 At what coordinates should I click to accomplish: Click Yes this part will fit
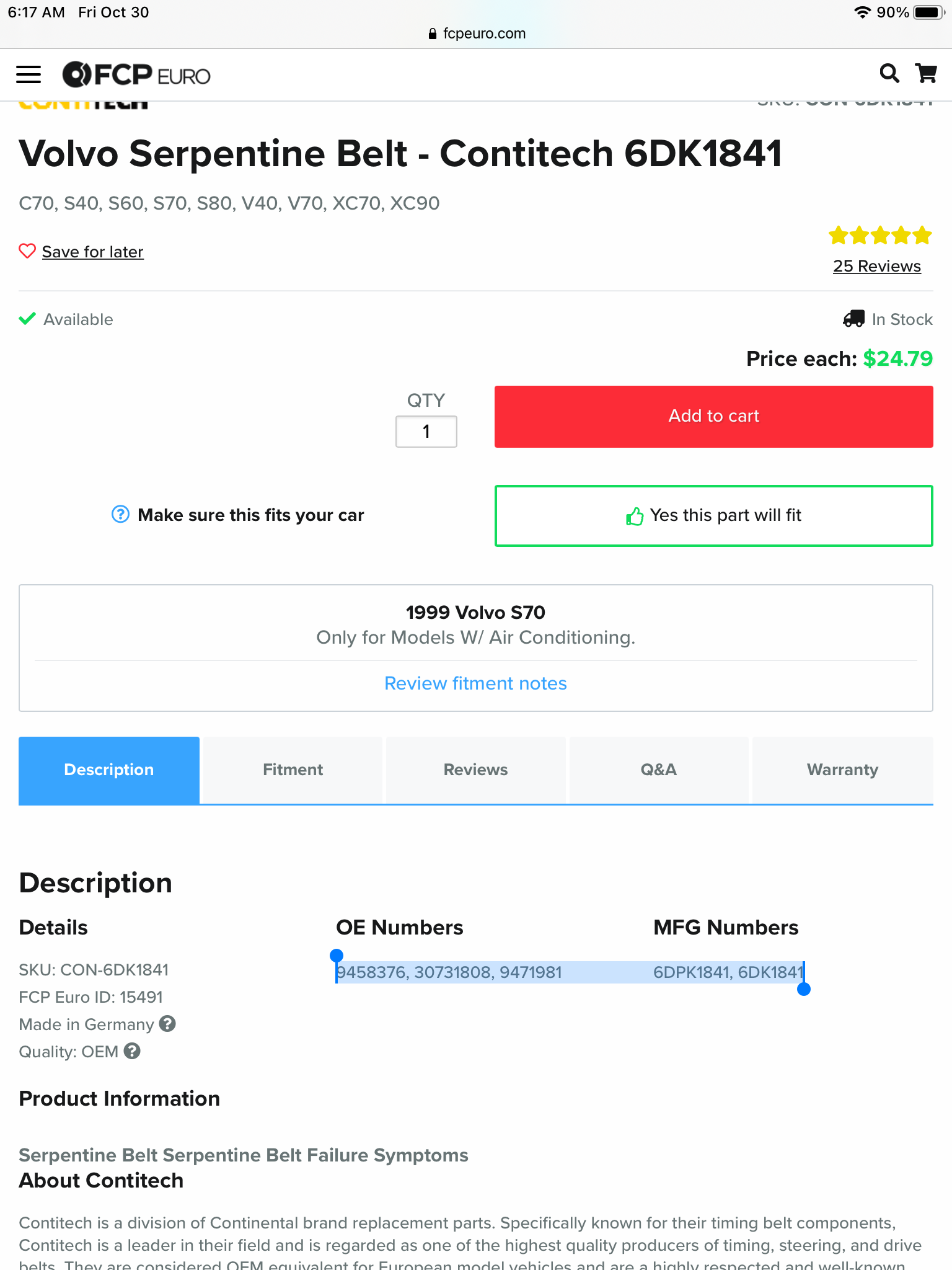(713, 515)
